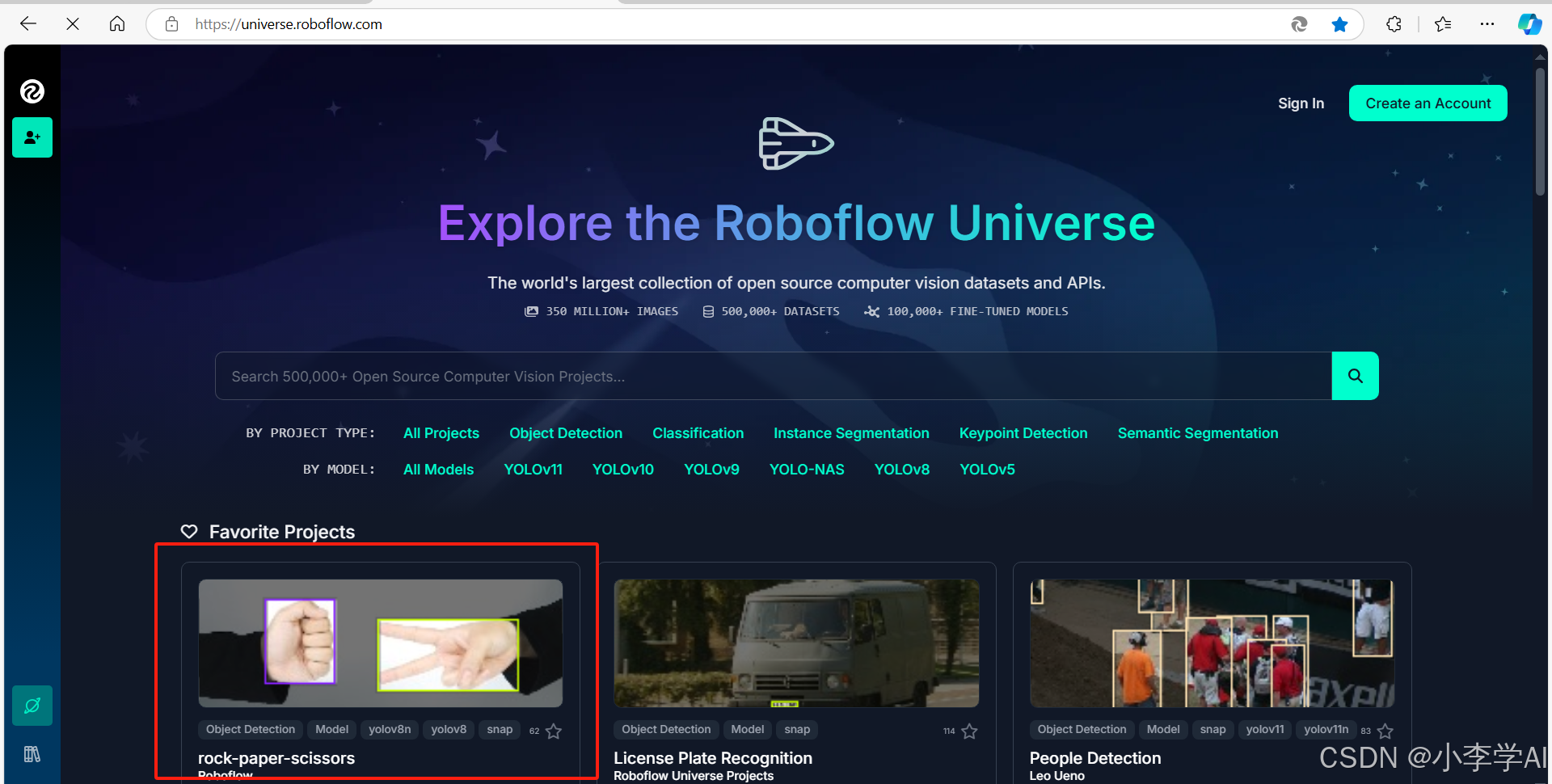Viewport: 1552px width, 784px height.
Task: Go back with the browser back arrow
Action: (x=28, y=24)
